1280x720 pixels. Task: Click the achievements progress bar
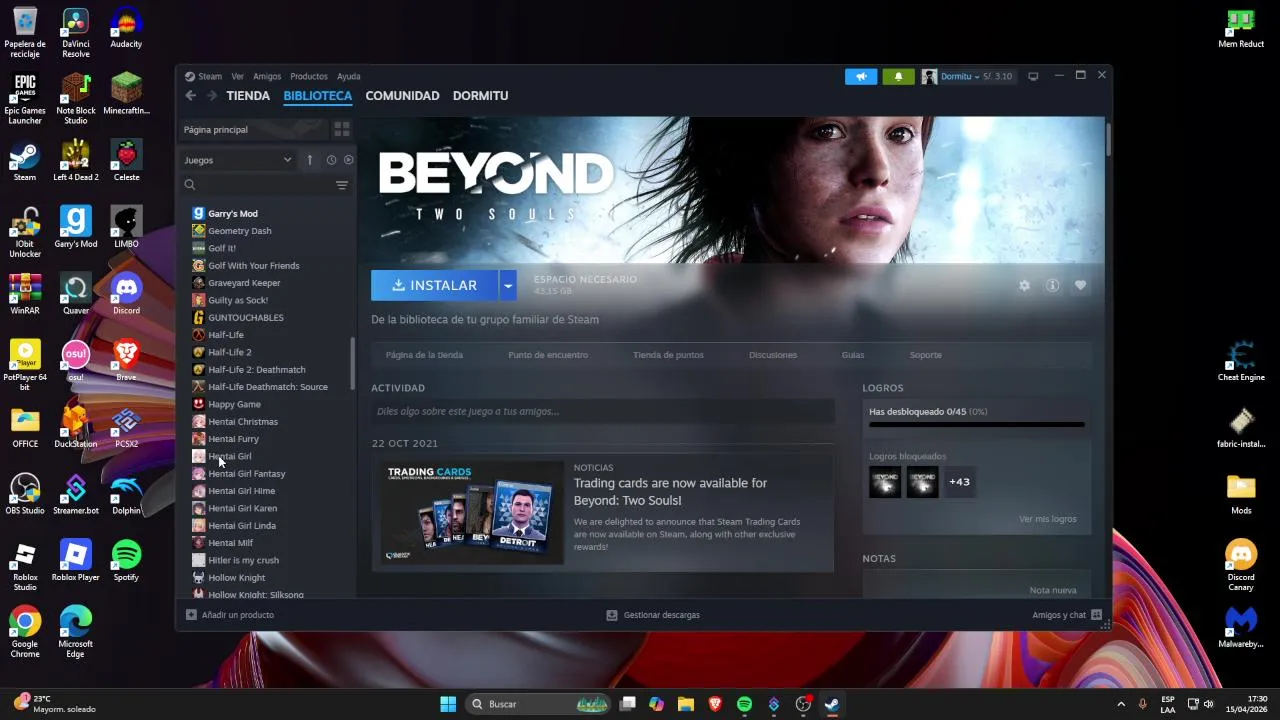(976, 425)
